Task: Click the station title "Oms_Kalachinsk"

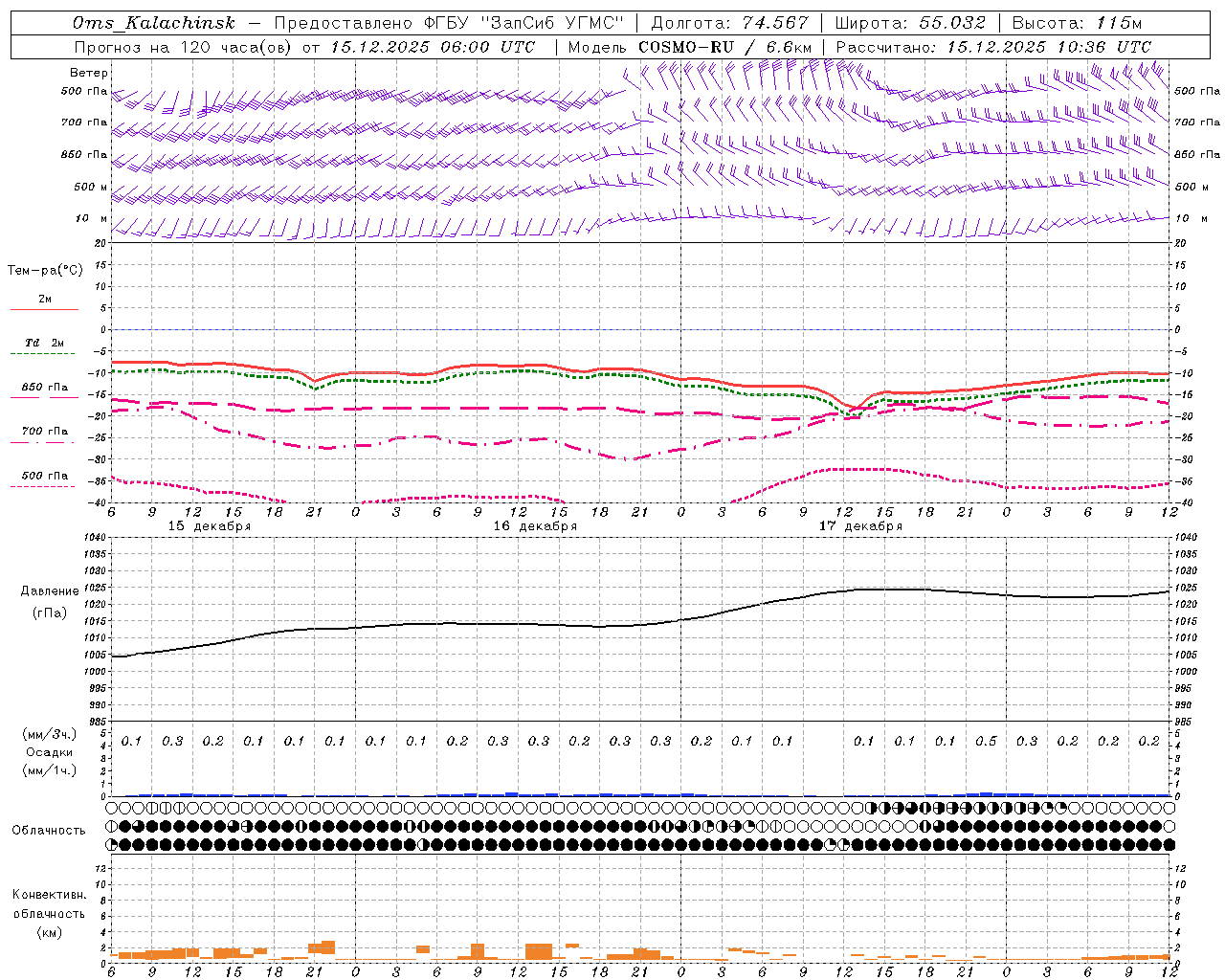Action: tap(154, 23)
